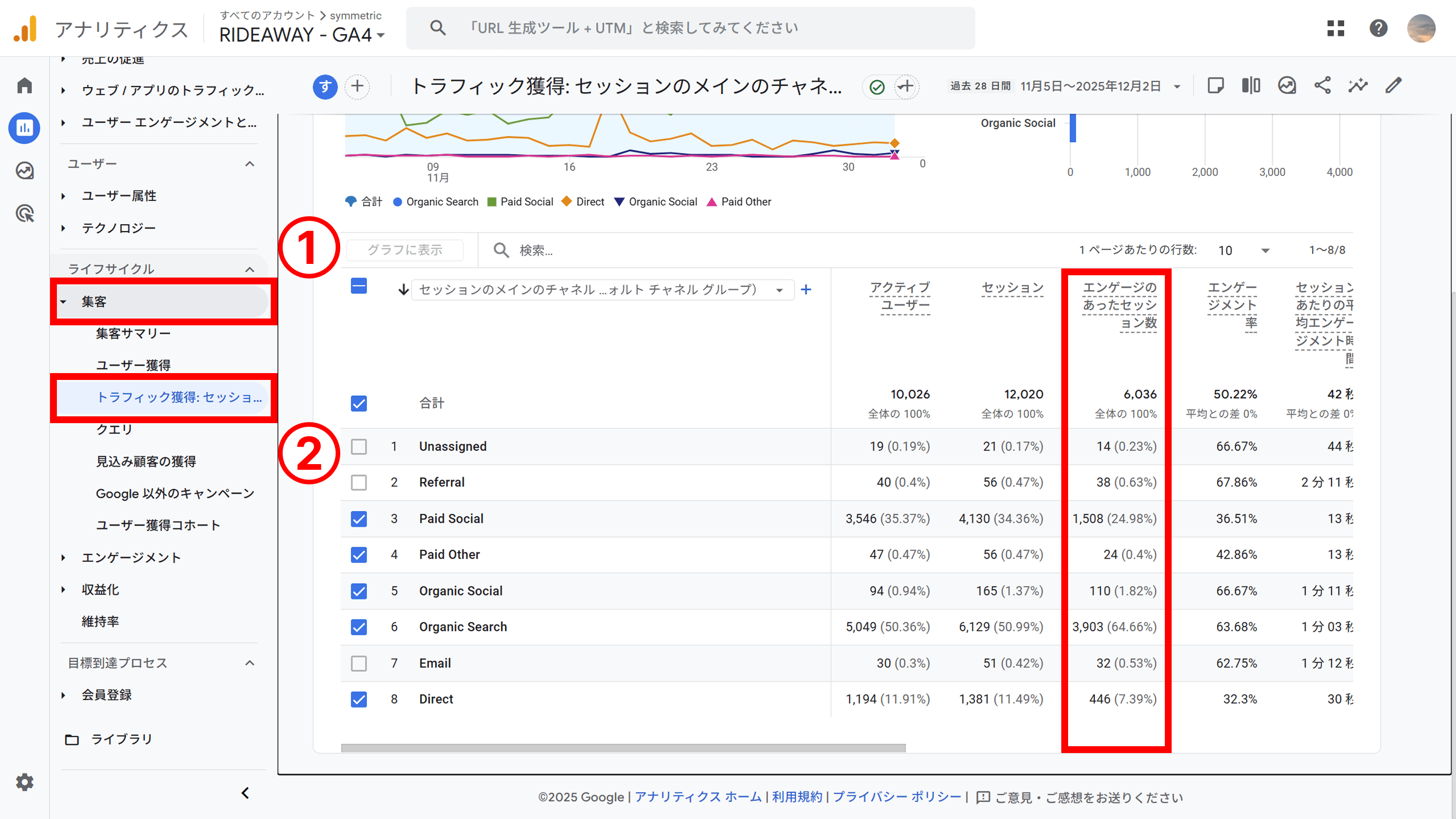Open the Google apps grid icon

(x=1336, y=28)
